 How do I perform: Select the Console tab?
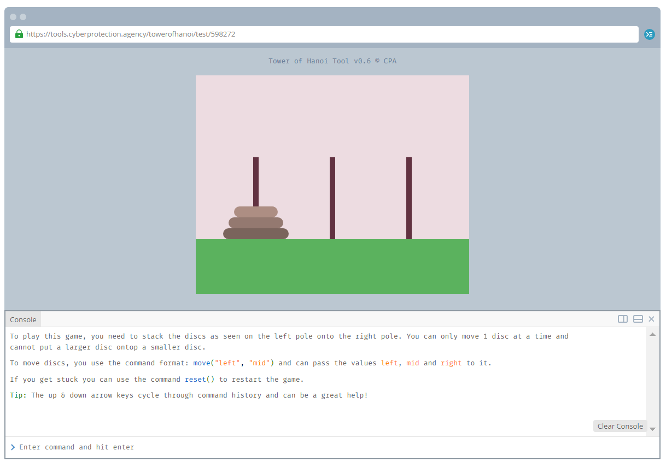pos(23,319)
